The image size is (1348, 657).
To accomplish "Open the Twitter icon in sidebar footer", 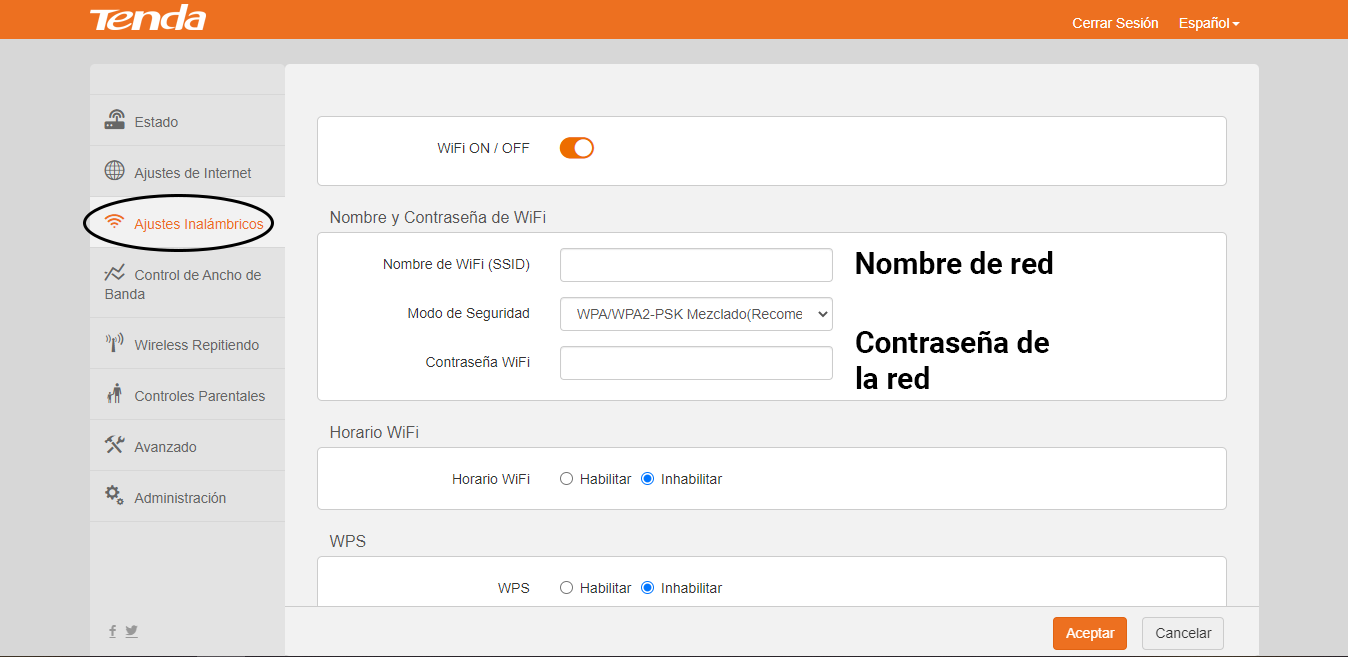I will 131,631.
